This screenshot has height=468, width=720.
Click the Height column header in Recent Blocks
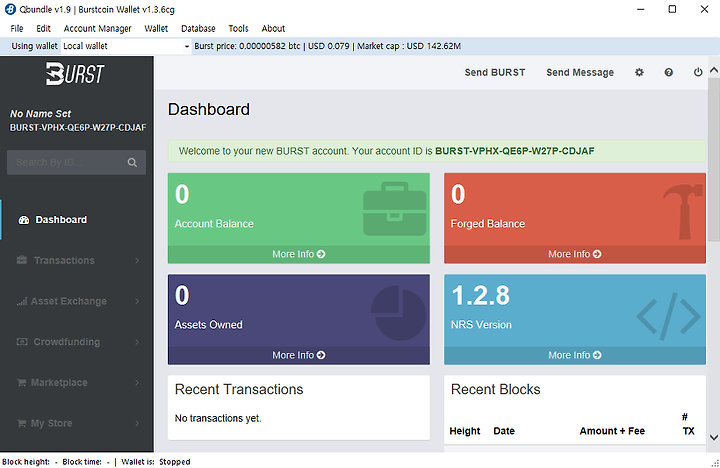tap(465, 431)
